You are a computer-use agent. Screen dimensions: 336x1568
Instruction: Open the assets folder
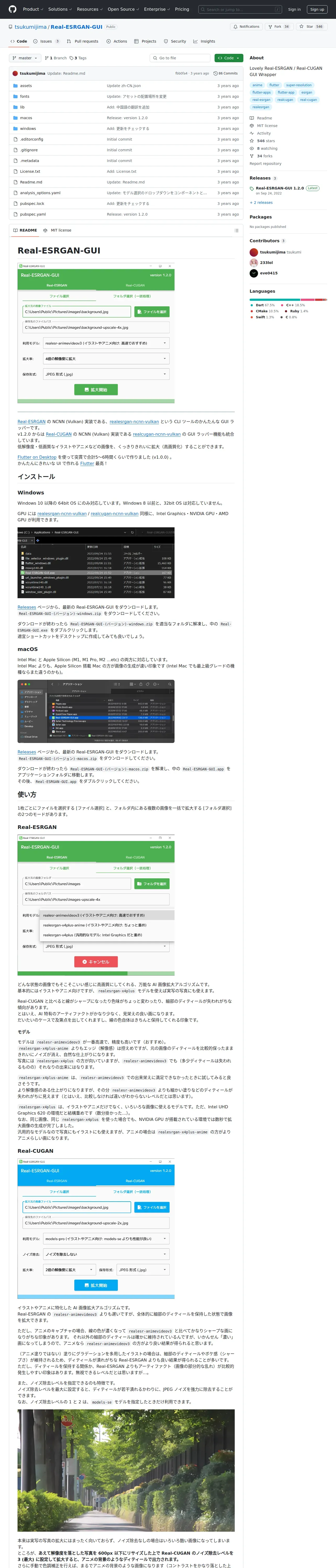tap(26, 86)
